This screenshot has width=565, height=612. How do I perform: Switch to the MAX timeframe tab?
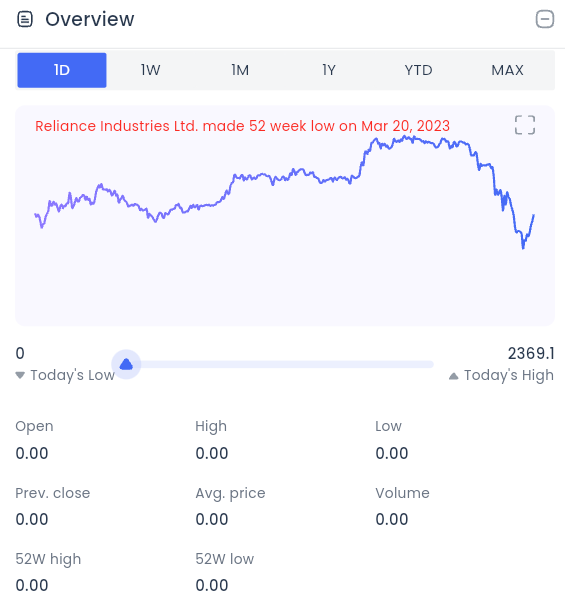click(507, 70)
